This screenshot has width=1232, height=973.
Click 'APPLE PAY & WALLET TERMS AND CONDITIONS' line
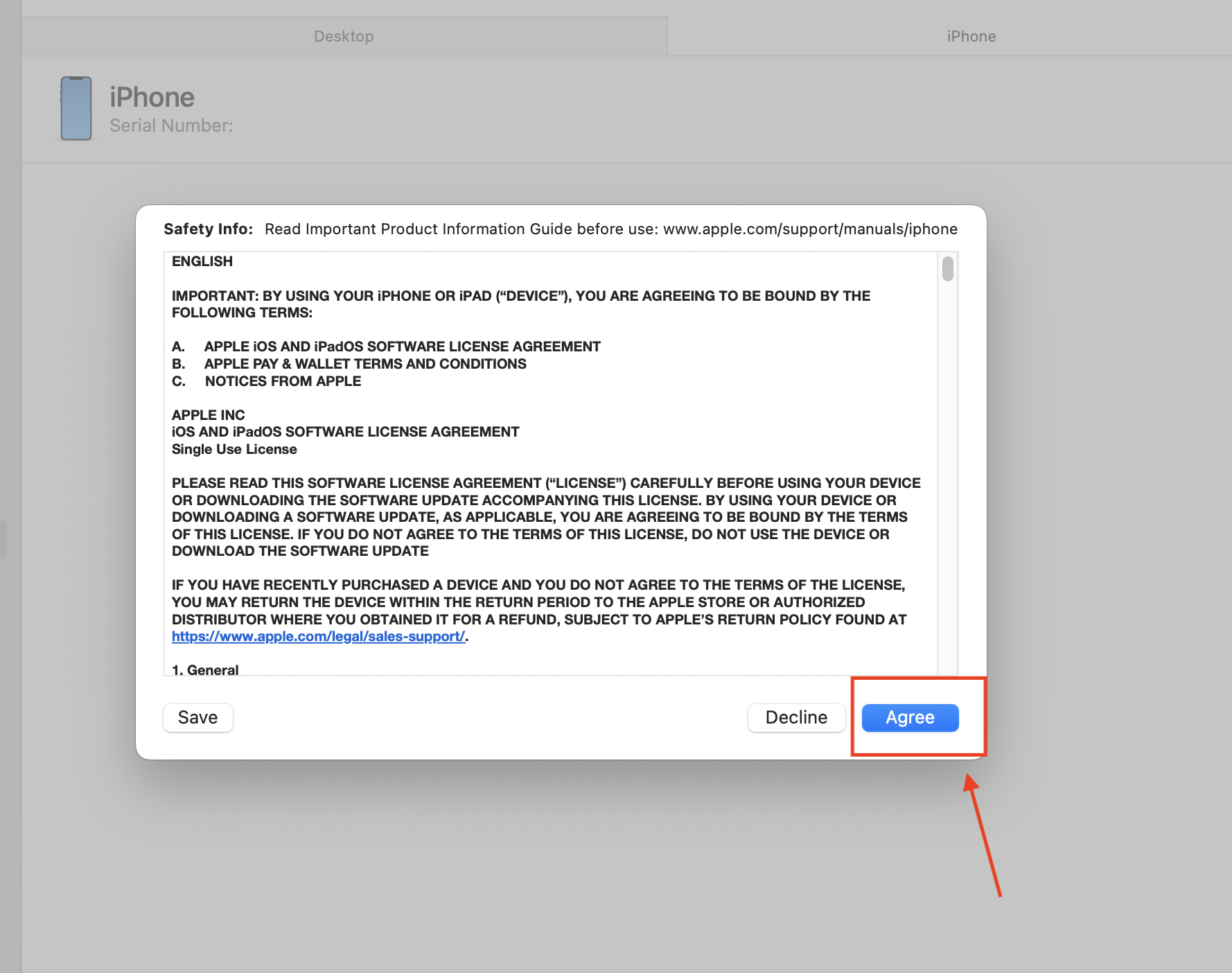pos(365,364)
